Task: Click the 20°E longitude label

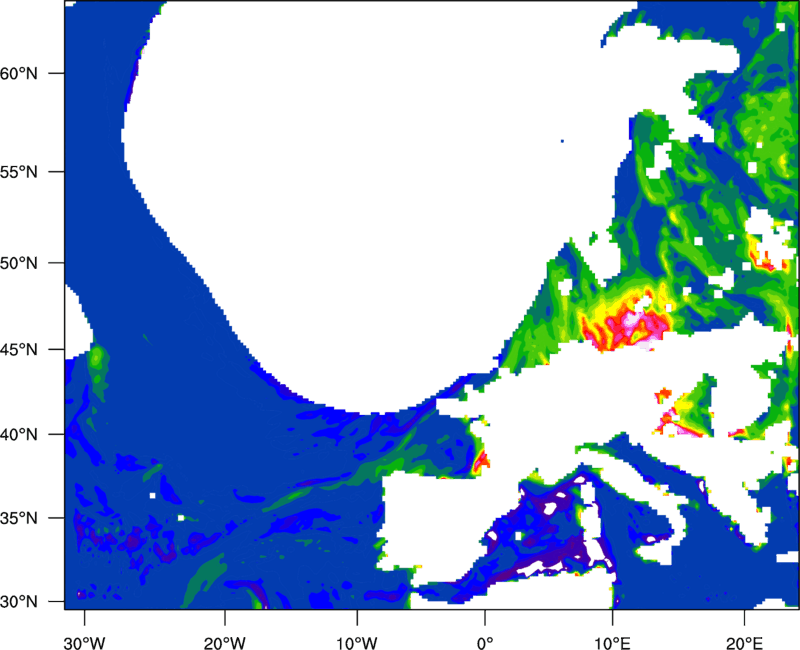Action: [x=744, y=643]
